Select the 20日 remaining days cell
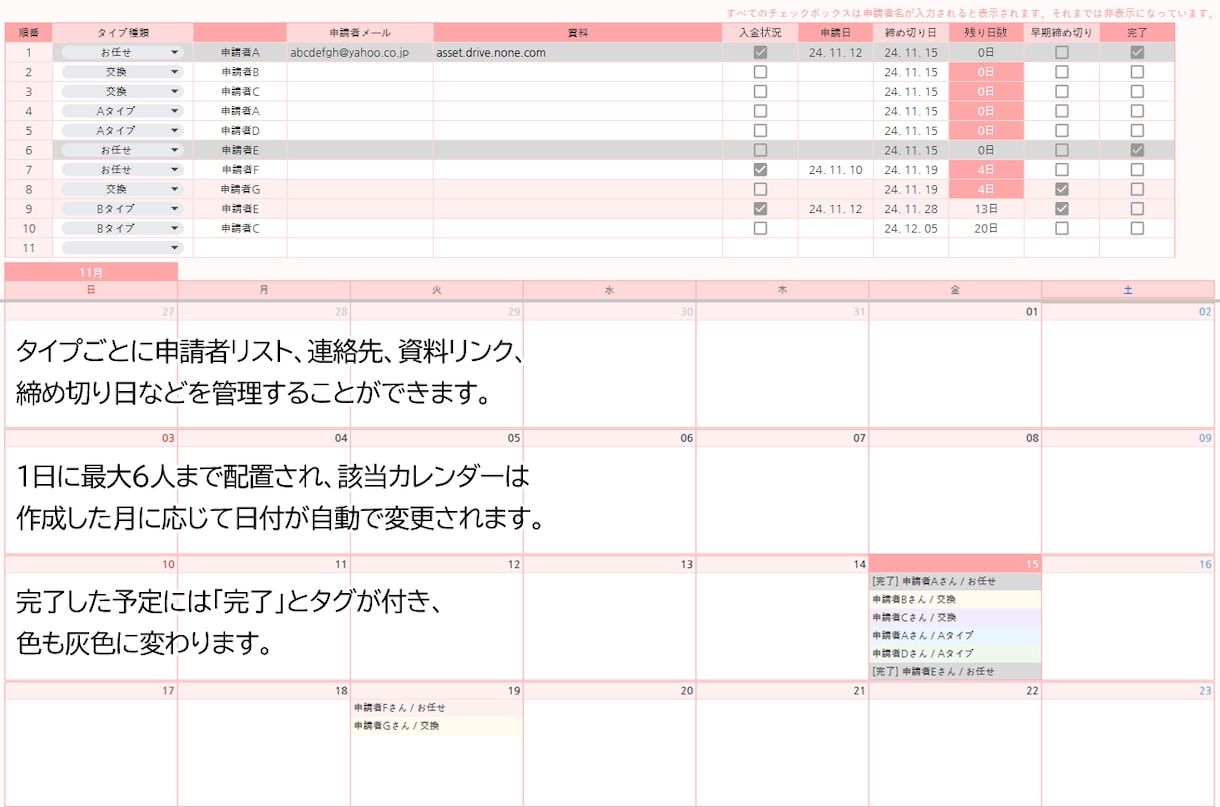This screenshot has height=807, width=1220. click(x=986, y=228)
